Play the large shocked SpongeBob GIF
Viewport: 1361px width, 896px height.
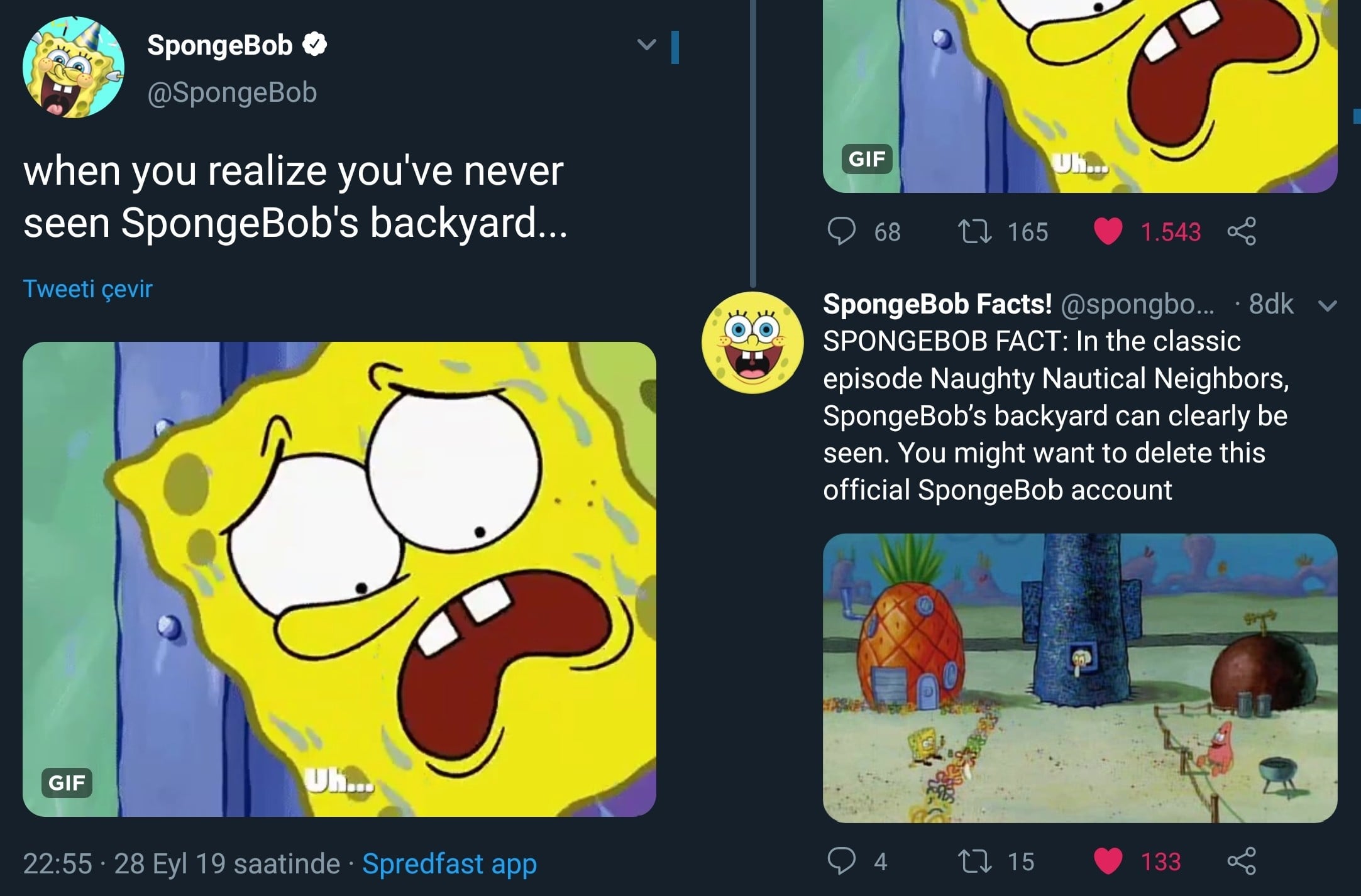pos(339,579)
